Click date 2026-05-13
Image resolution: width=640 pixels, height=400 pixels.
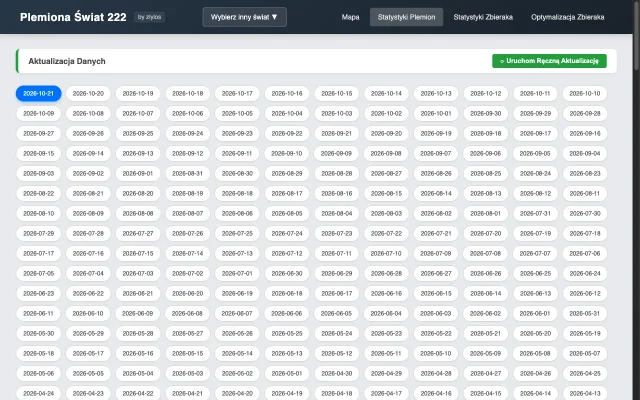tap(287, 353)
